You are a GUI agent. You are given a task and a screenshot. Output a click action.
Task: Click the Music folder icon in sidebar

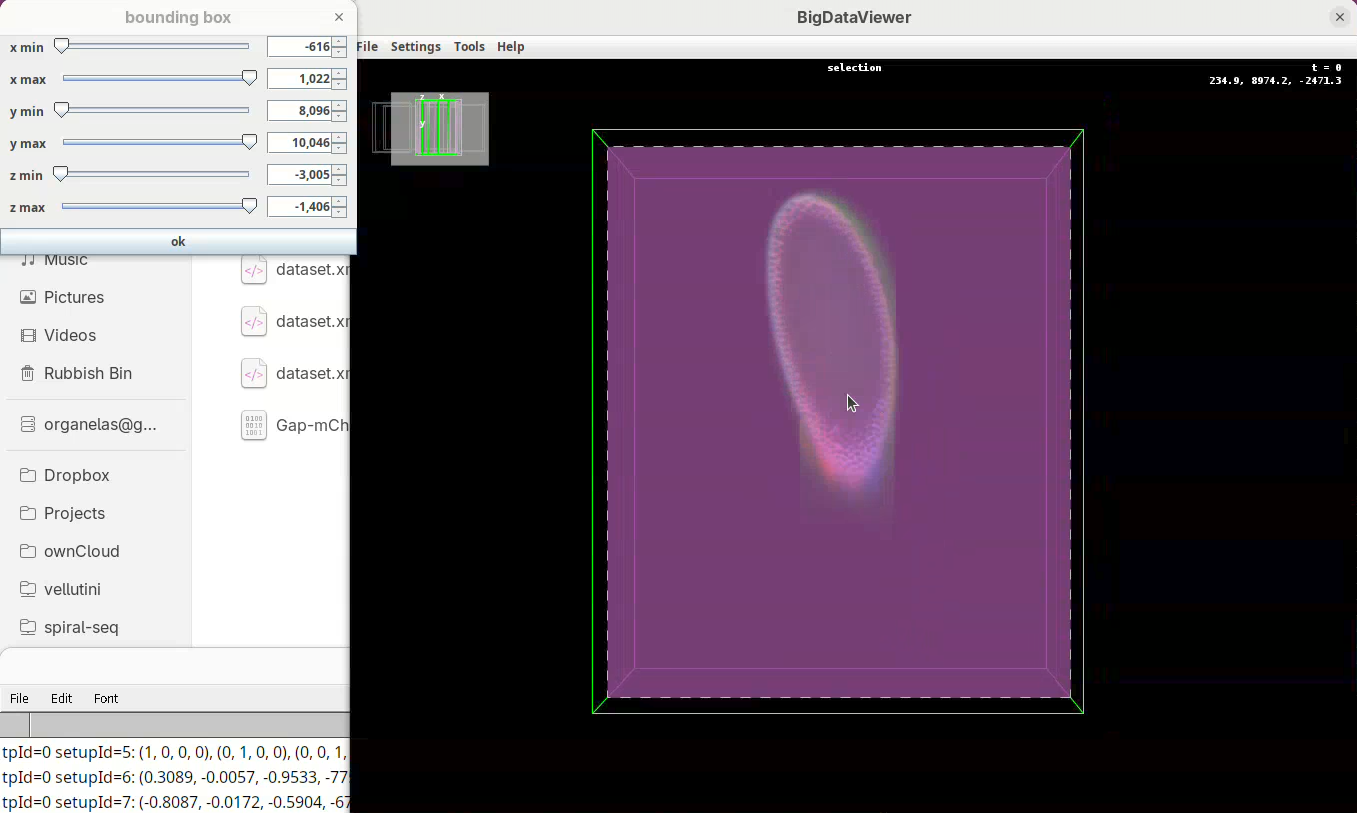[28, 260]
